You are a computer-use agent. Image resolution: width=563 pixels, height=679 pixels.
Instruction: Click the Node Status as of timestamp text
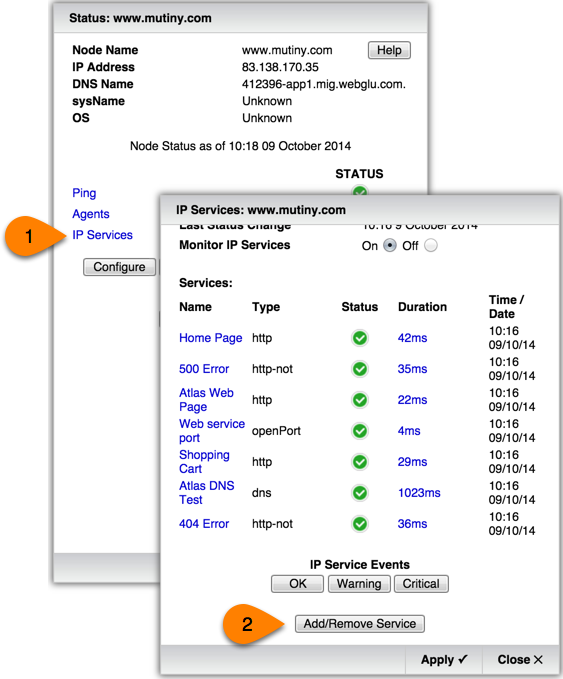240,146
